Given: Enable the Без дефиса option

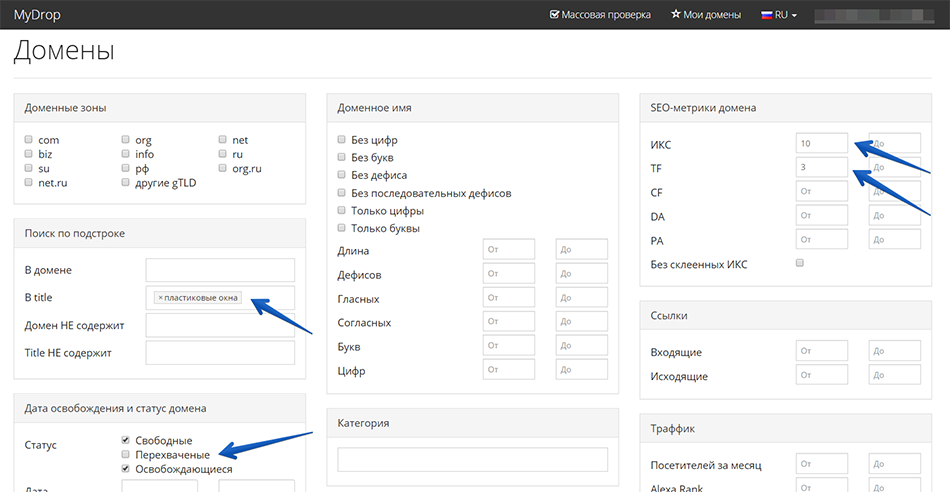Looking at the screenshot, I should (341, 175).
